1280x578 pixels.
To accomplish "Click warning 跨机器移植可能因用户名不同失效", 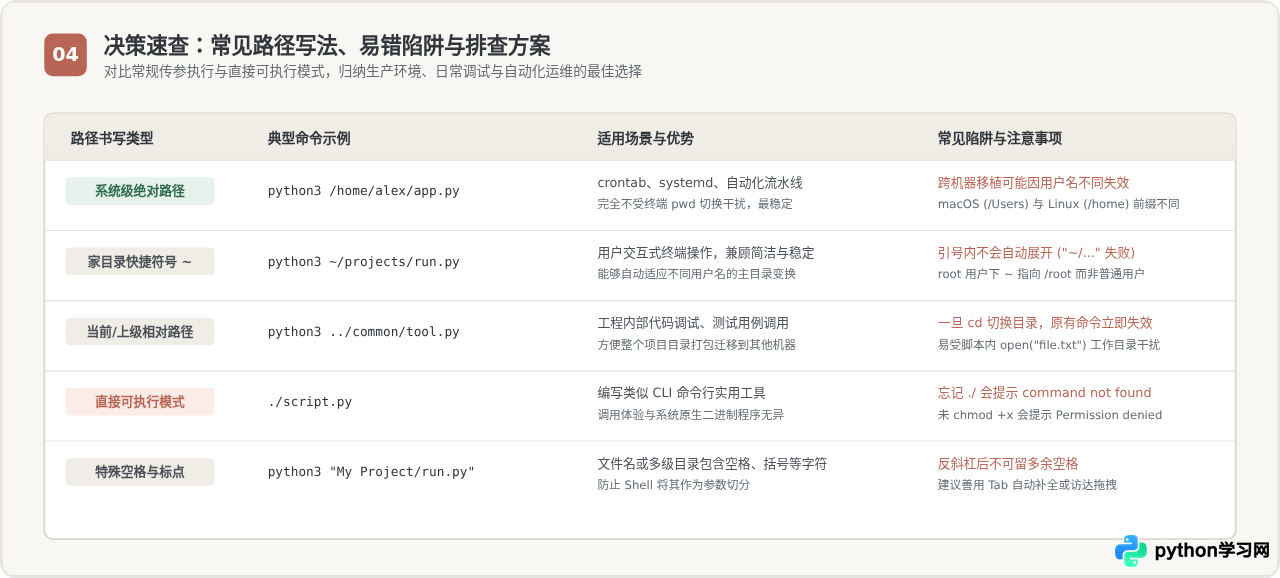I will (x=1034, y=183).
